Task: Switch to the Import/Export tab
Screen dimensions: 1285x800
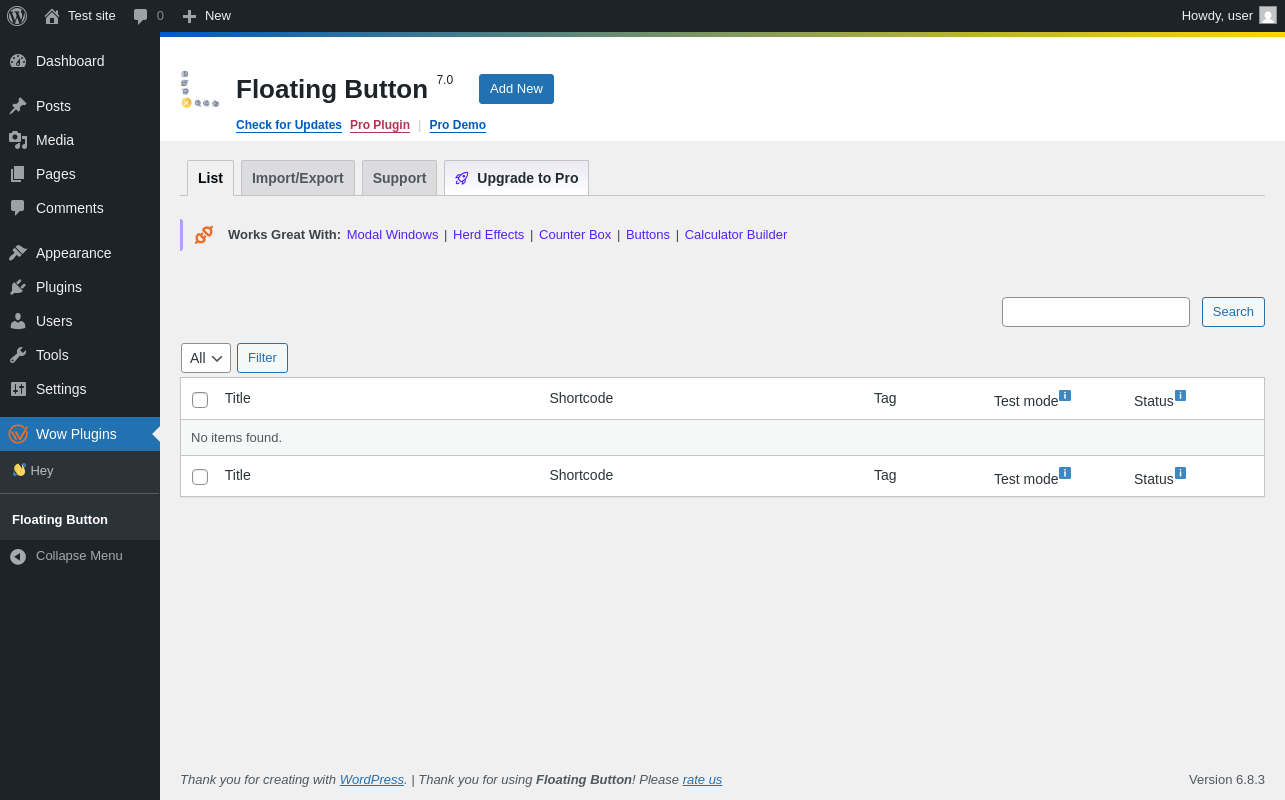Action: pyautogui.click(x=297, y=178)
